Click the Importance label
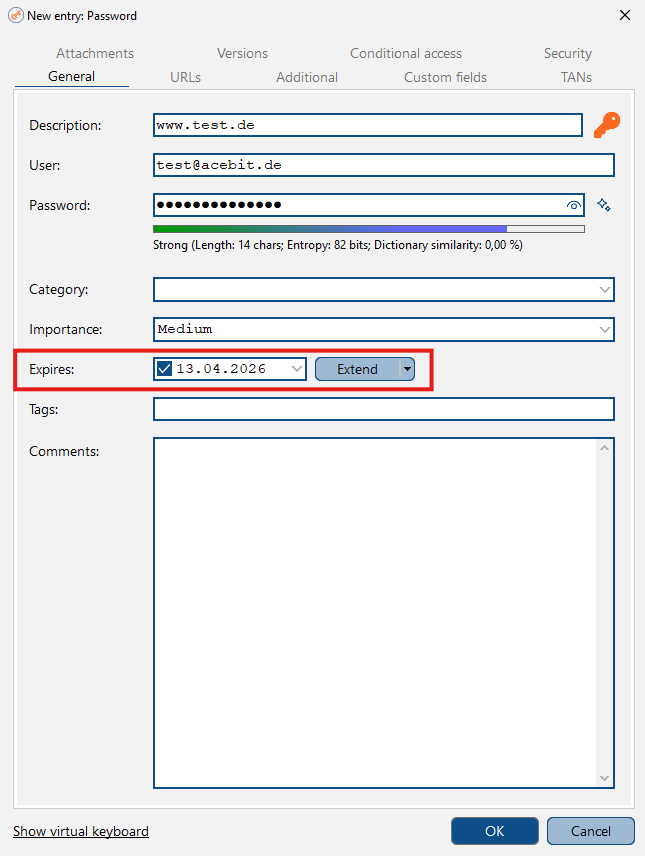 tap(66, 329)
